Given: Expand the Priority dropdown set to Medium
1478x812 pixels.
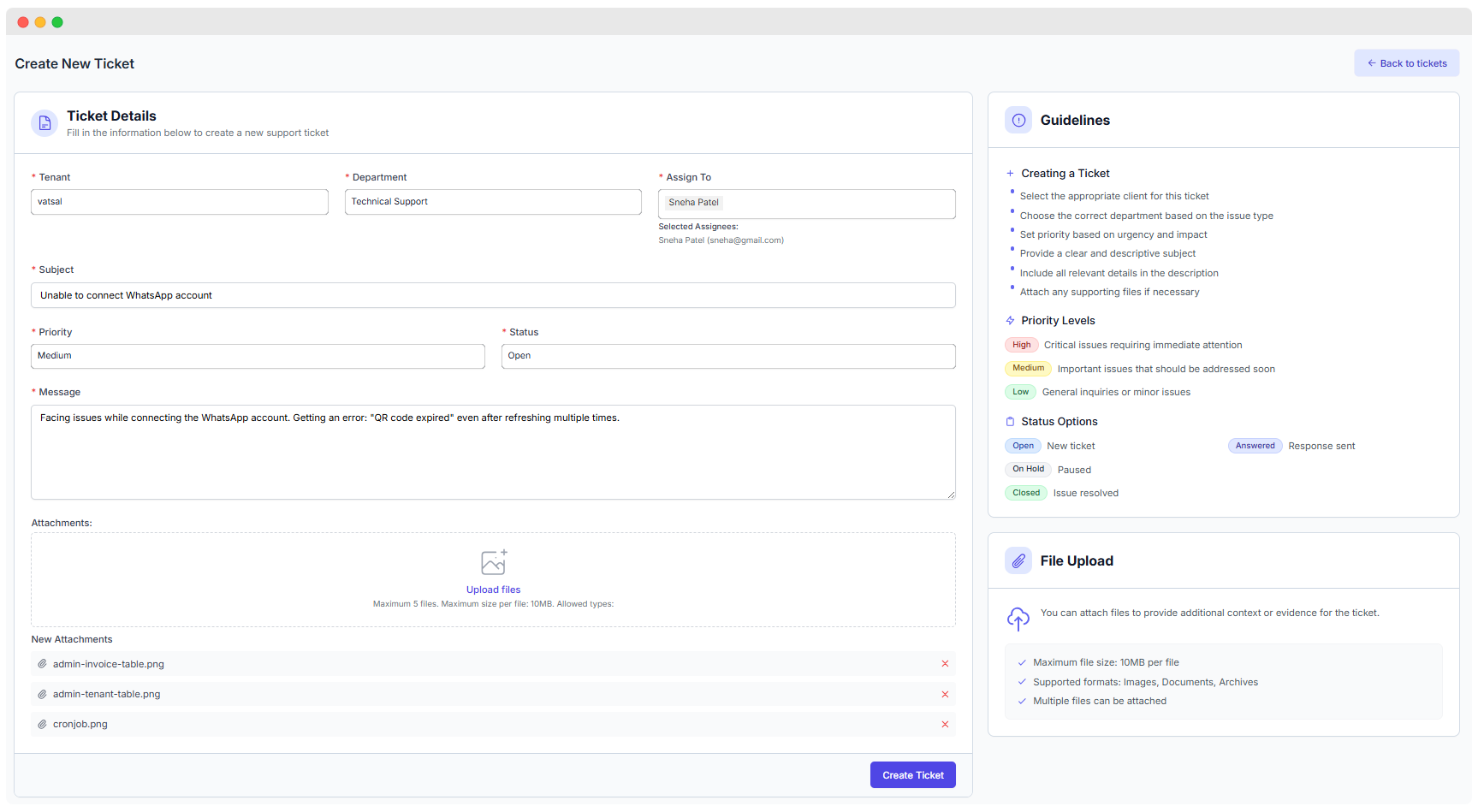Looking at the screenshot, I should click(x=258, y=356).
